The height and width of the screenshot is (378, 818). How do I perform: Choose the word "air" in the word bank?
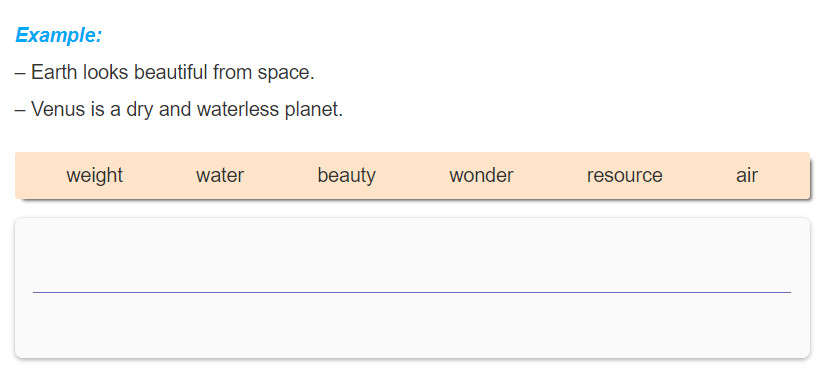(x=747, y=175)
